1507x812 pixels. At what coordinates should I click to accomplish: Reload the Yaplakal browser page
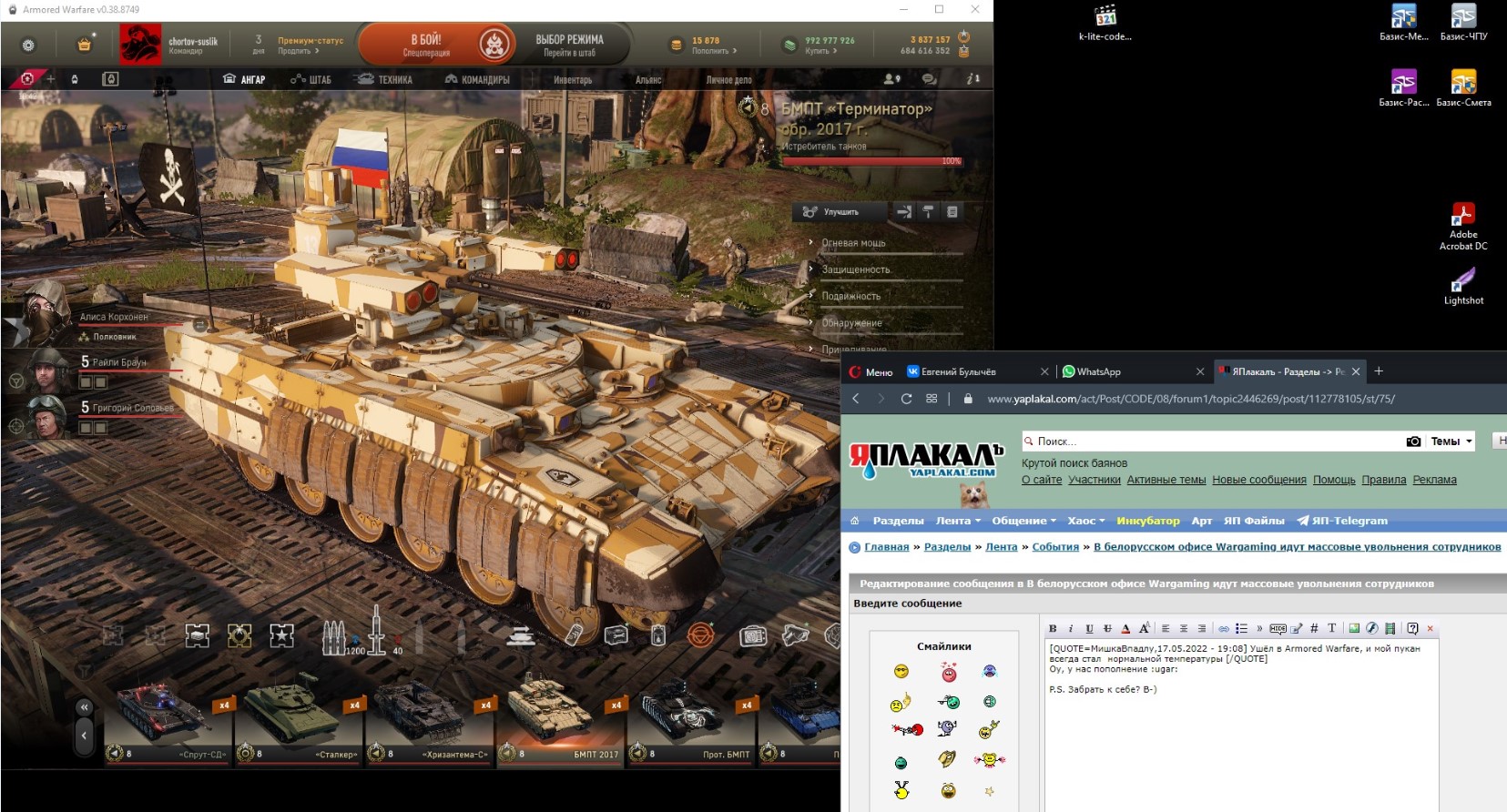click(906, 399)
